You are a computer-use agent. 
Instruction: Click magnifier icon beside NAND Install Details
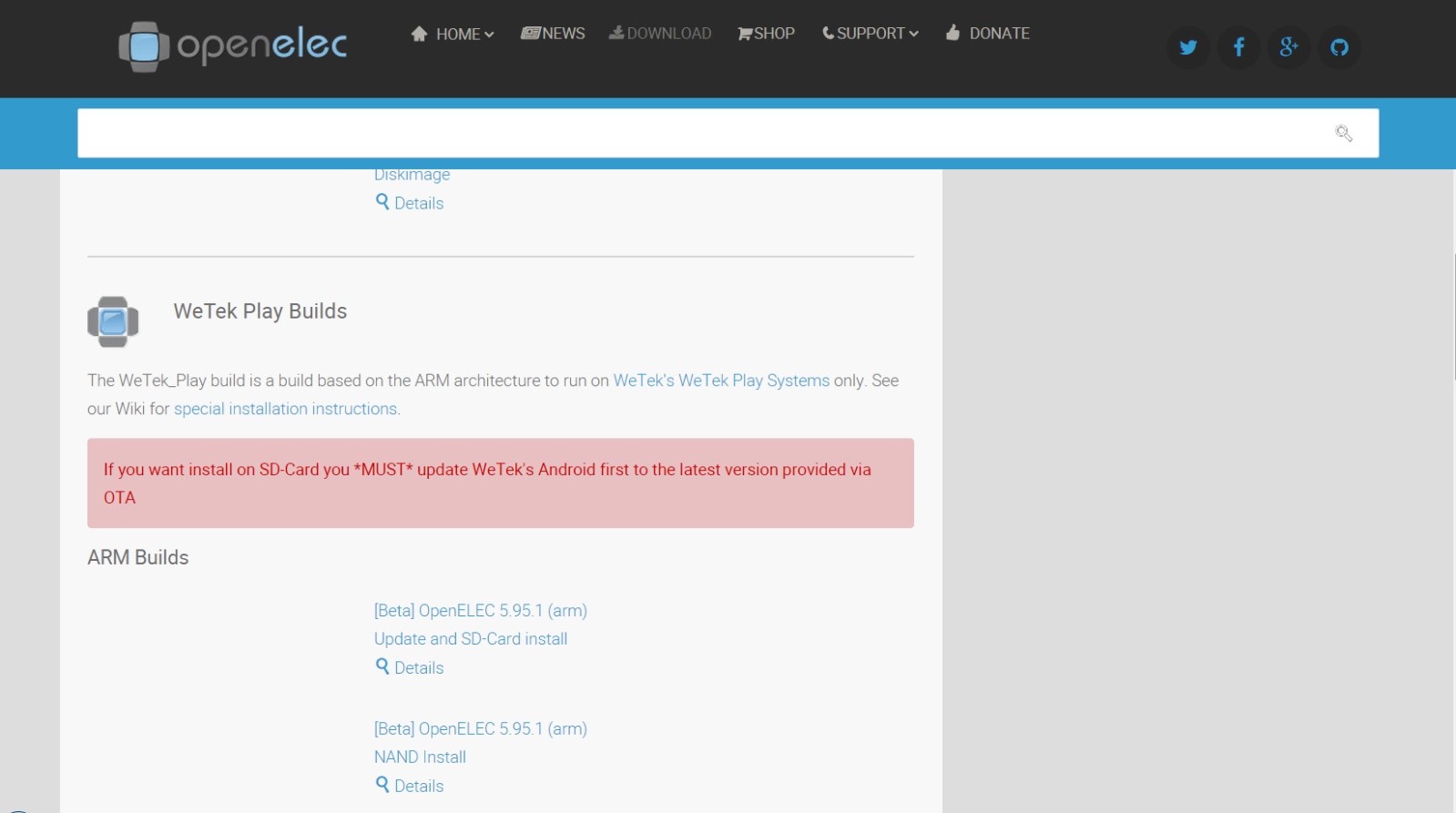382,784
